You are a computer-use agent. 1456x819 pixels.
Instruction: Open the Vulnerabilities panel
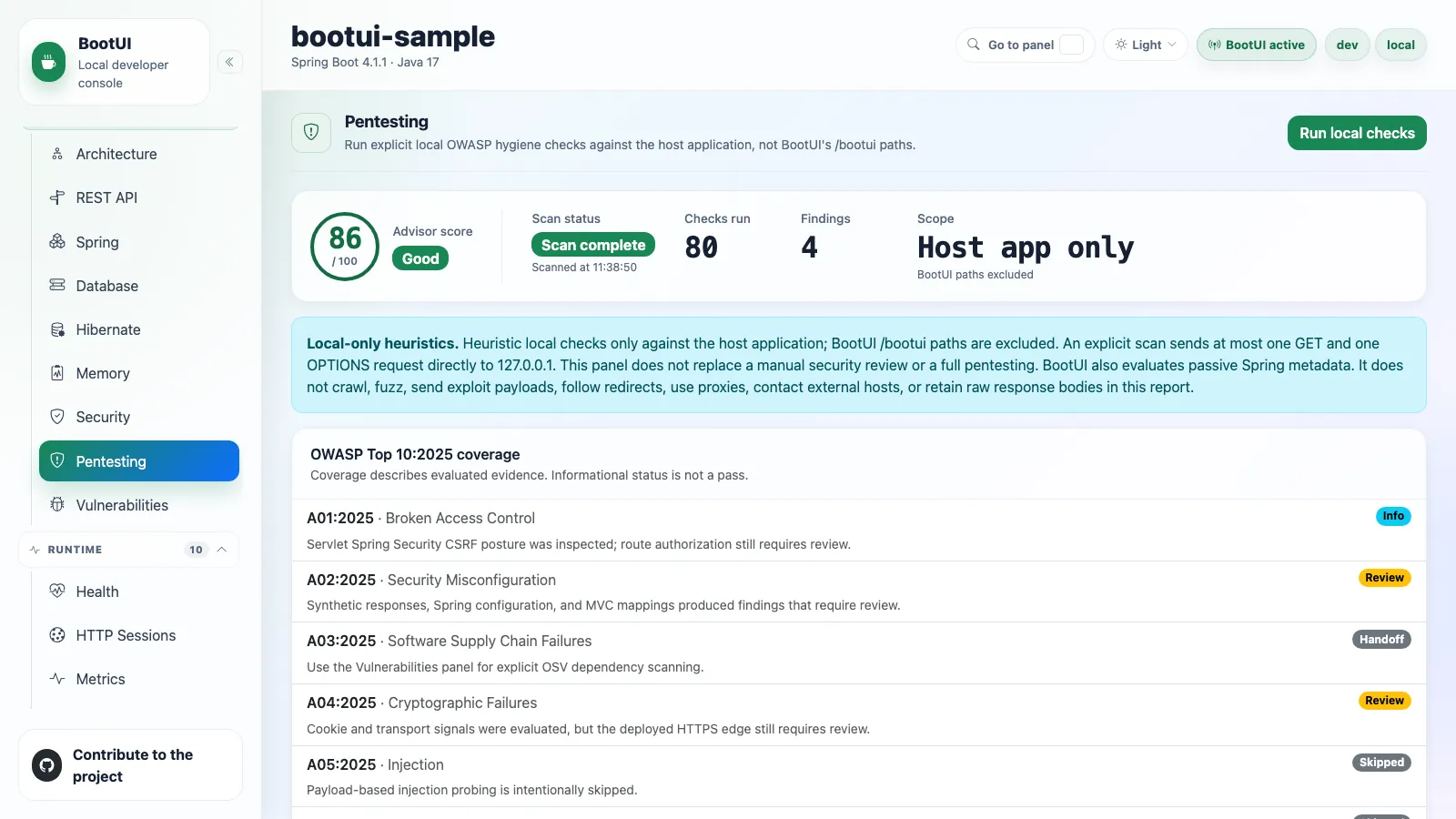(139, 504)
